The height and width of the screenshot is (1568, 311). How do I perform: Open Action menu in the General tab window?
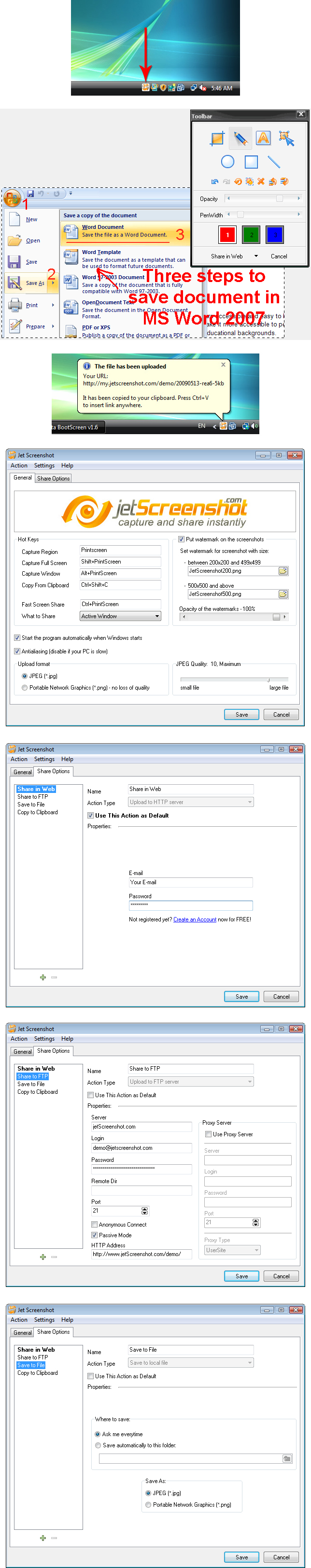[19, 466]
